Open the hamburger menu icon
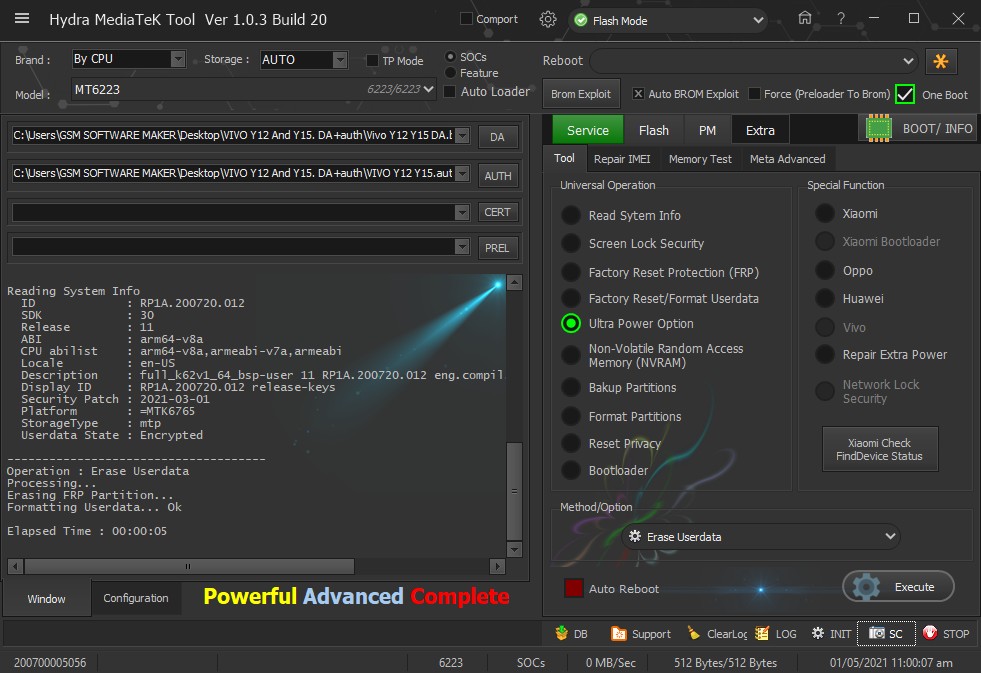This screenshot has height=673, width=981. (x=22, y=19)
